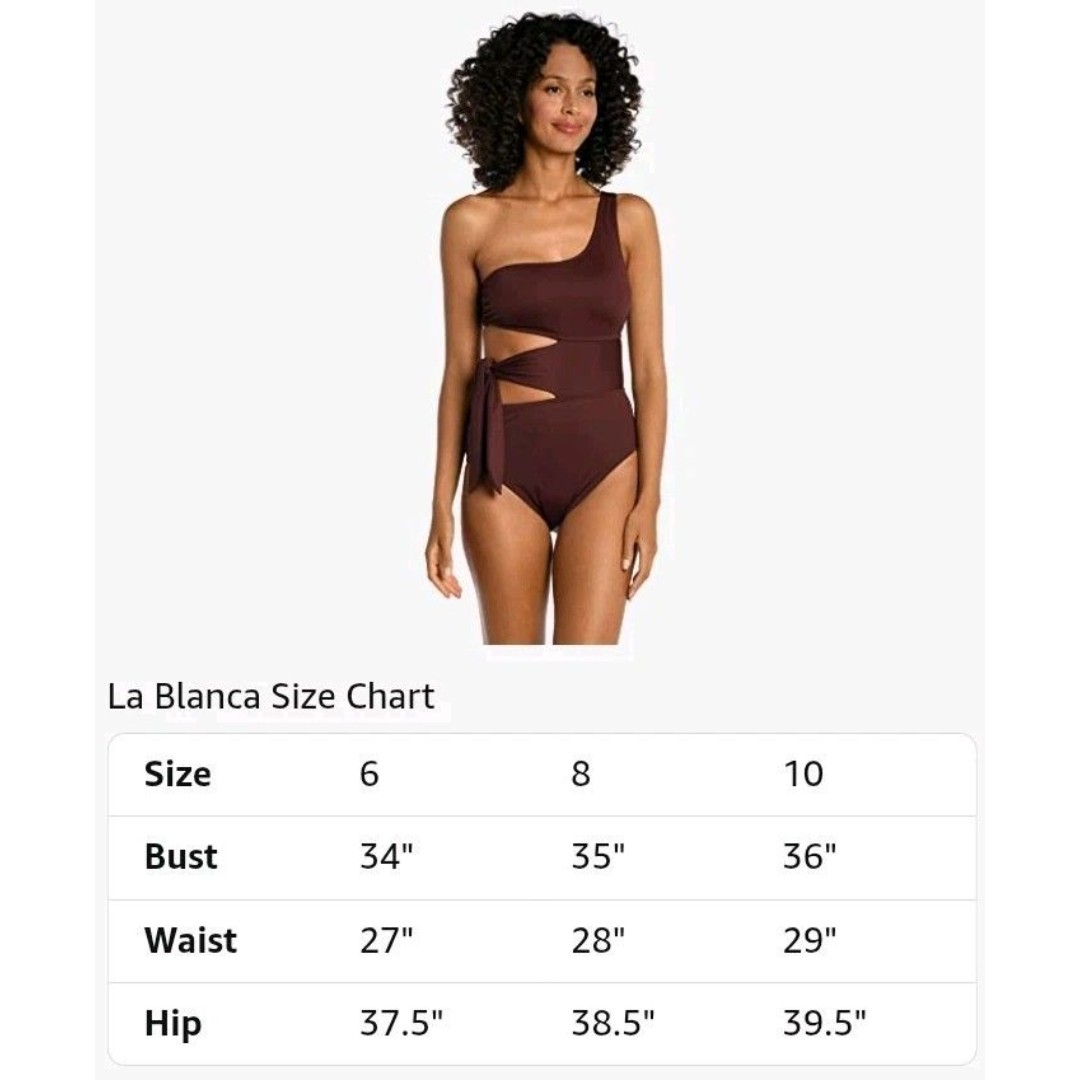Click the 35" bust measurement
The height and width of the screenshot is (1080, 1080).
click(x=598, y=857)
